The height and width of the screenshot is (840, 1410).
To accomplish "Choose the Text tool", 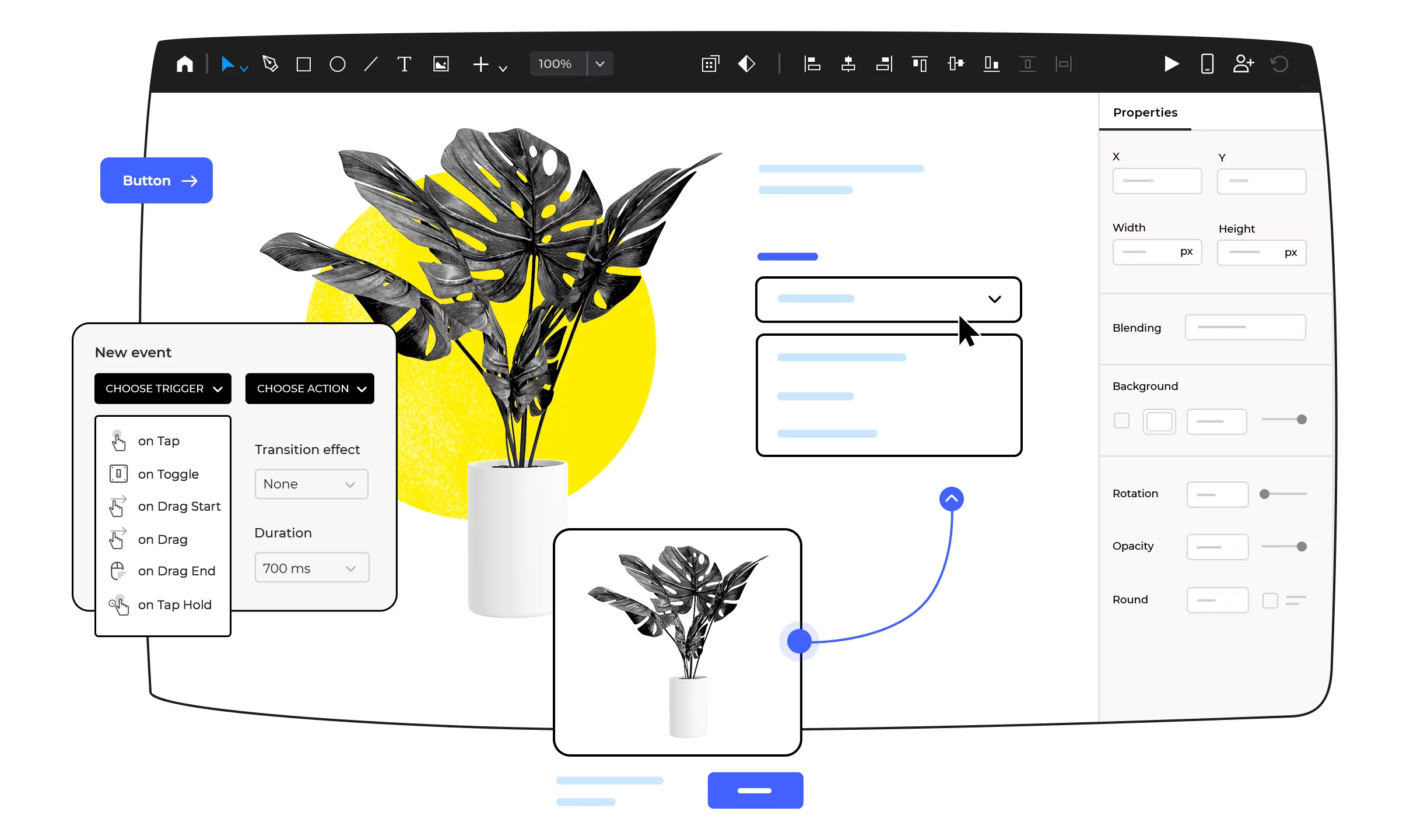I will pyautogui.click(x=404, y=64).
